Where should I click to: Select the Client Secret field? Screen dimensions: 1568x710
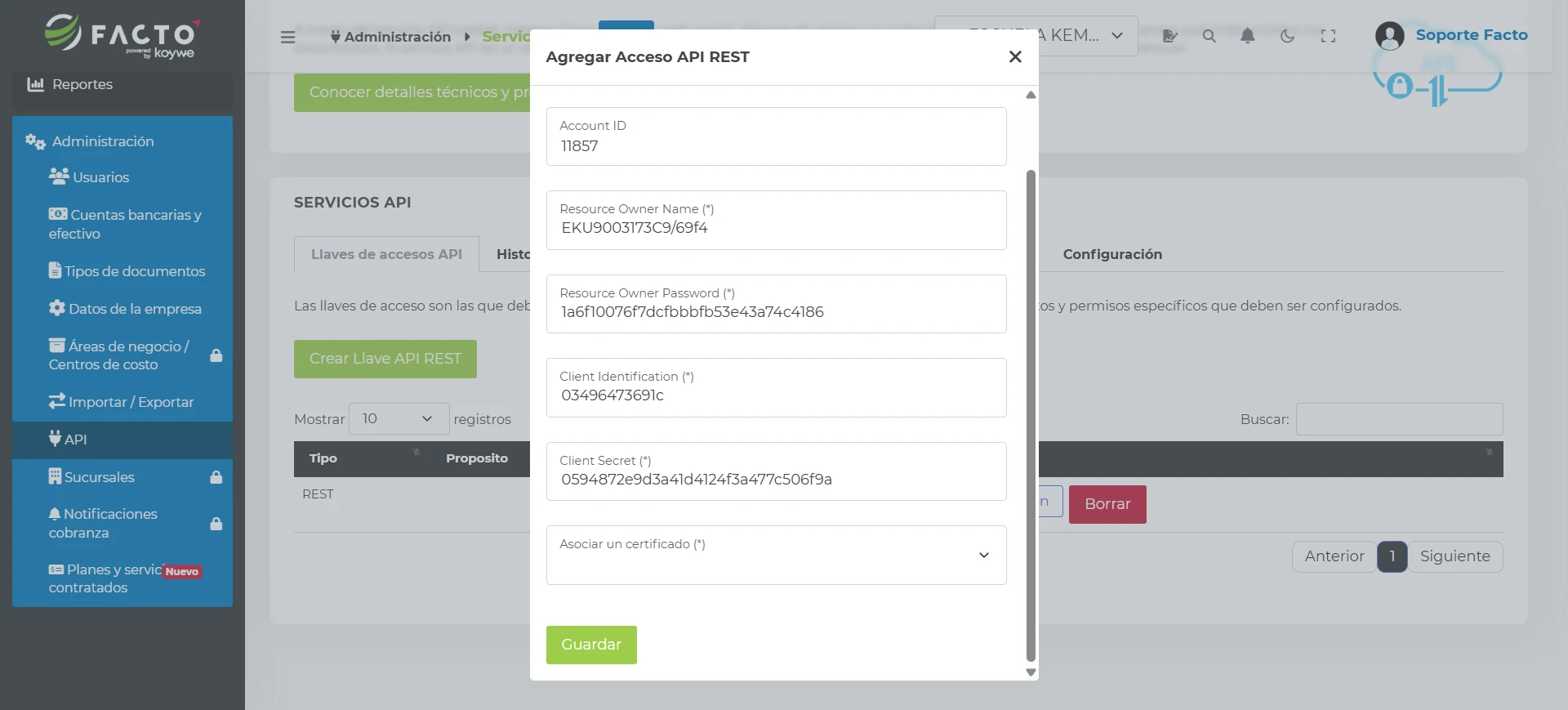pos(776,471)
